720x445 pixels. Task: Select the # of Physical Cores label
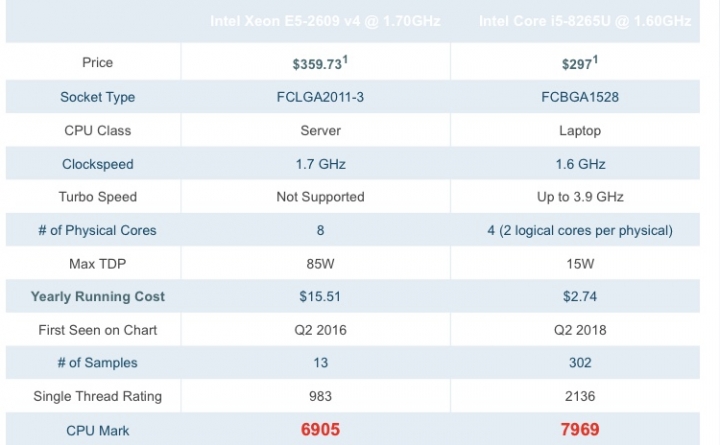tap(97, 230)
